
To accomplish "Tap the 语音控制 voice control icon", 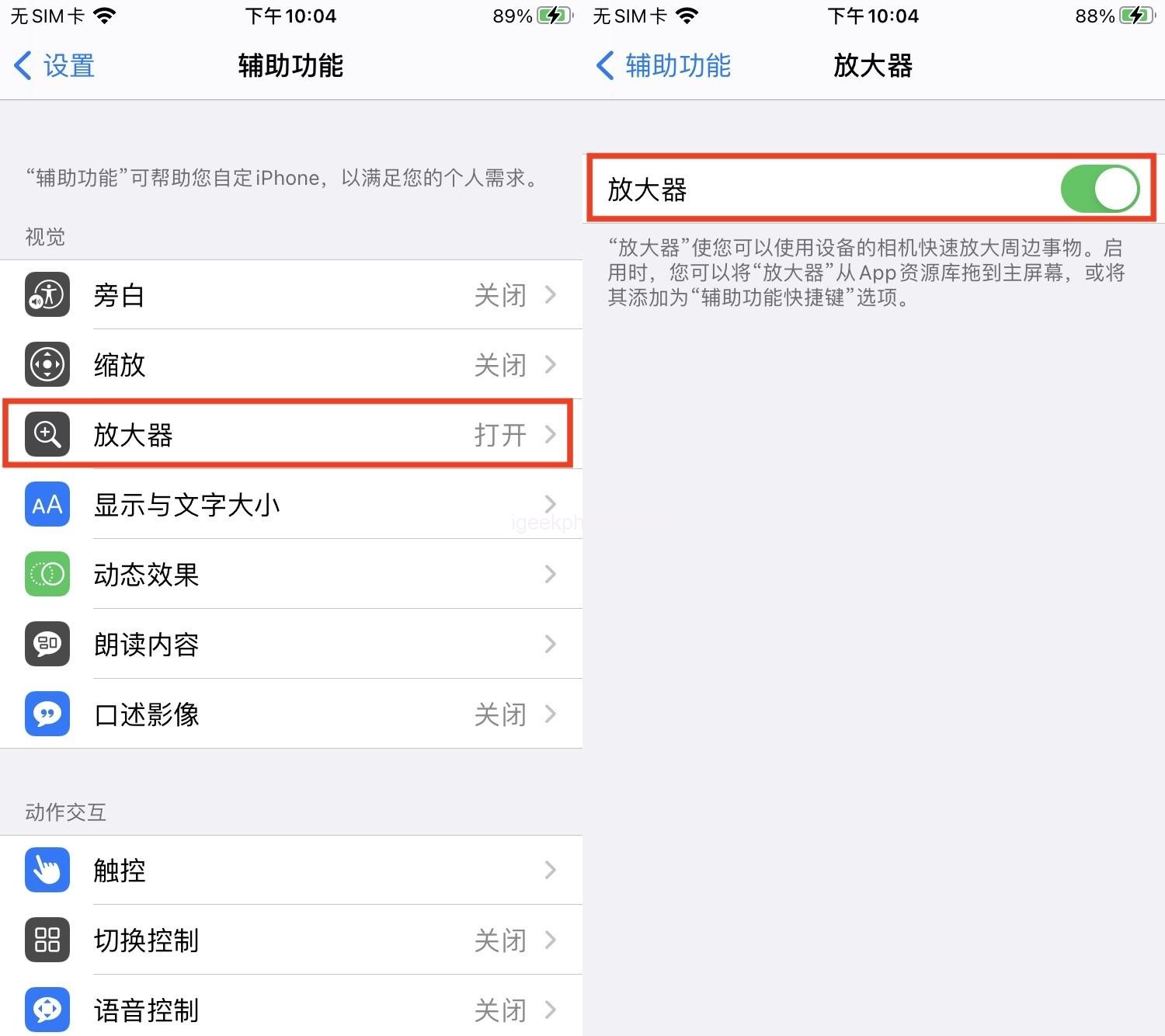I will point(47,1010).
